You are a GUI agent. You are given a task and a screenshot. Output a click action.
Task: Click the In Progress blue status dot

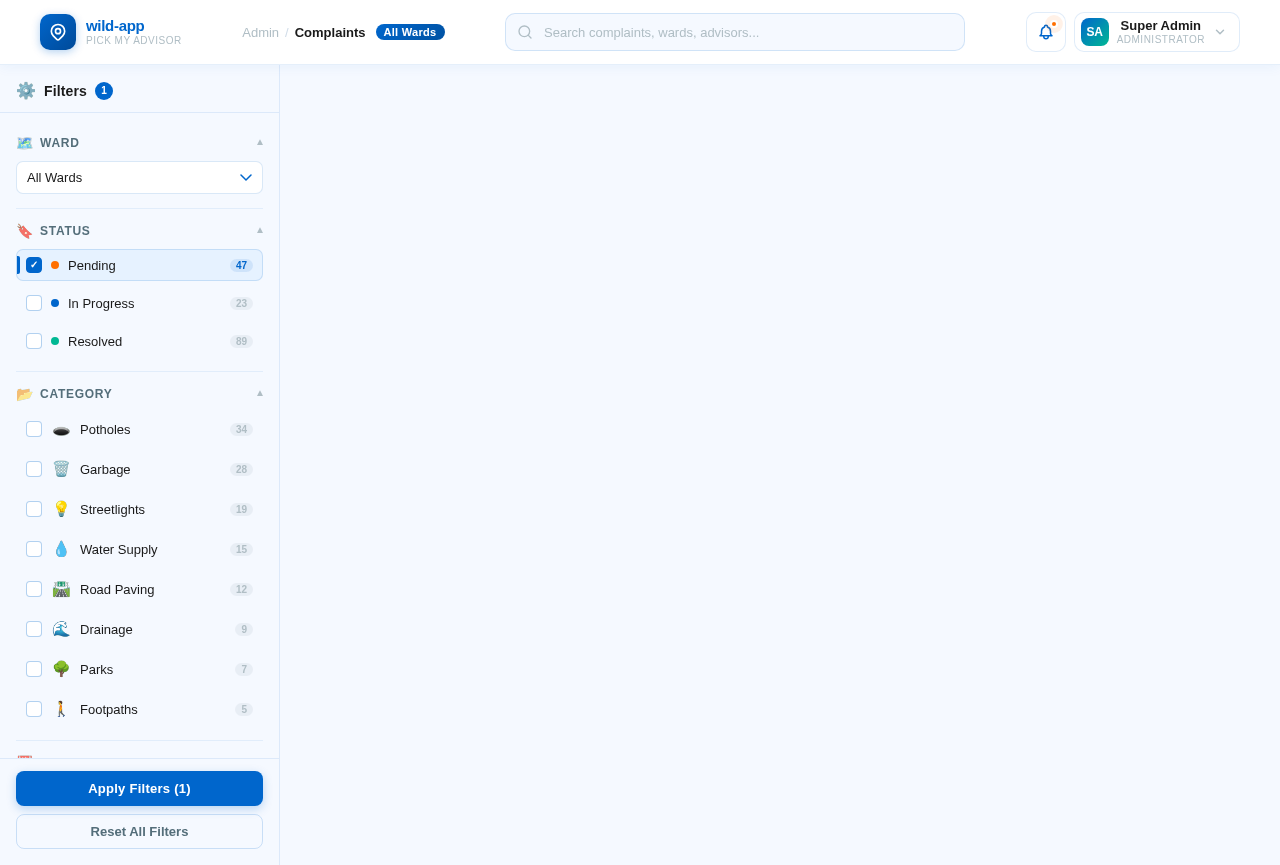[x=55, y=303]
